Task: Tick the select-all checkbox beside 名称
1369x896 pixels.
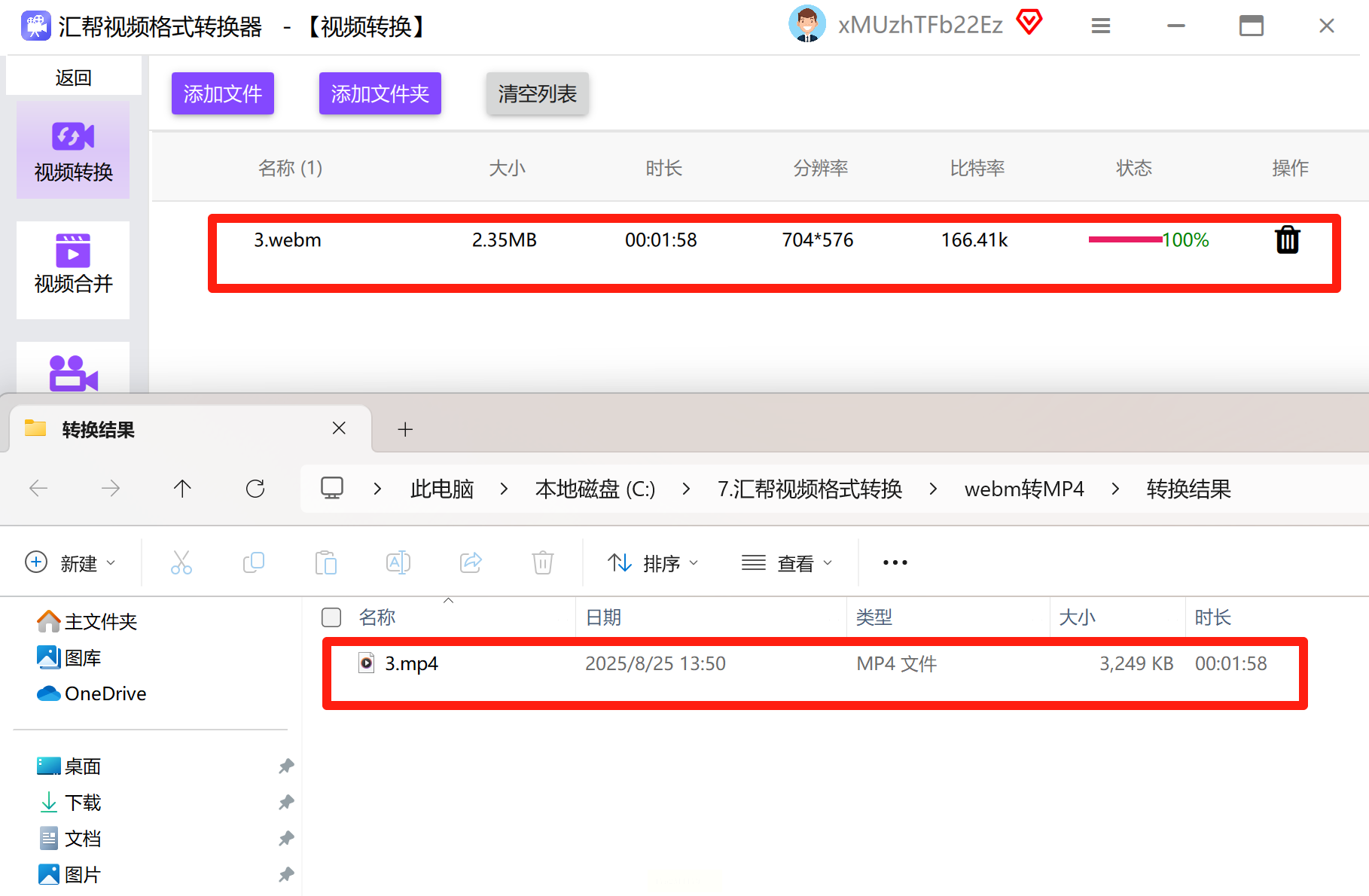Action: (x=331, y=617)
